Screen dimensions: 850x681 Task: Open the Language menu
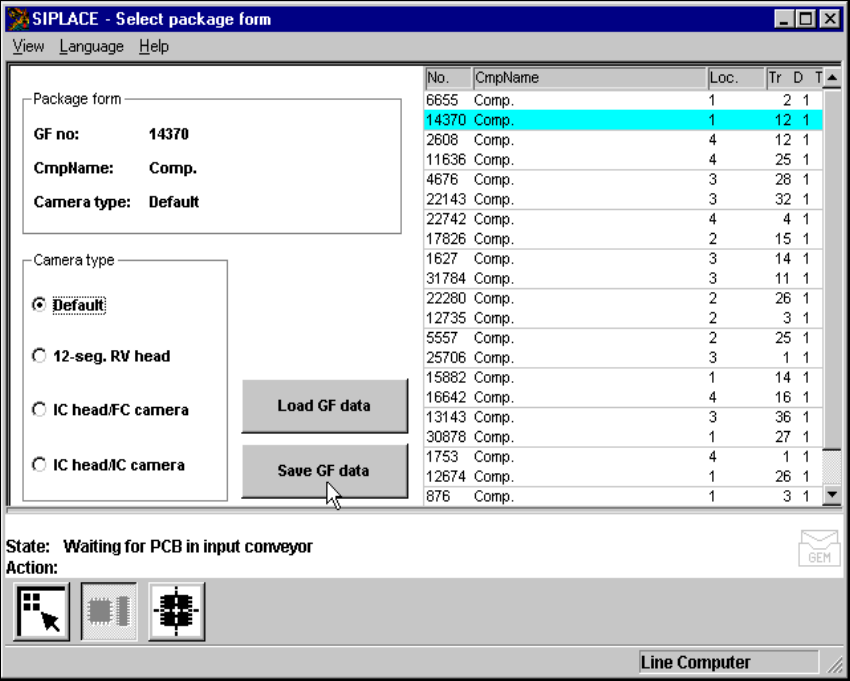[x=91, y=46]
